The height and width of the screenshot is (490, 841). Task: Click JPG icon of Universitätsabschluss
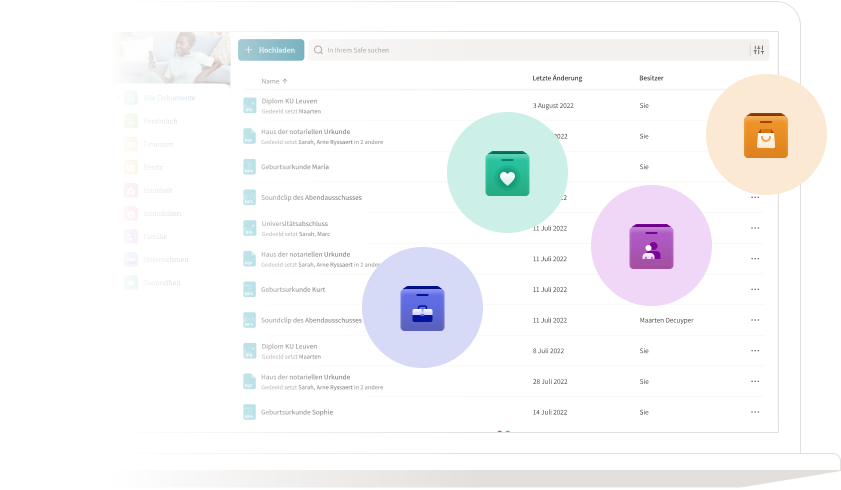249,228
